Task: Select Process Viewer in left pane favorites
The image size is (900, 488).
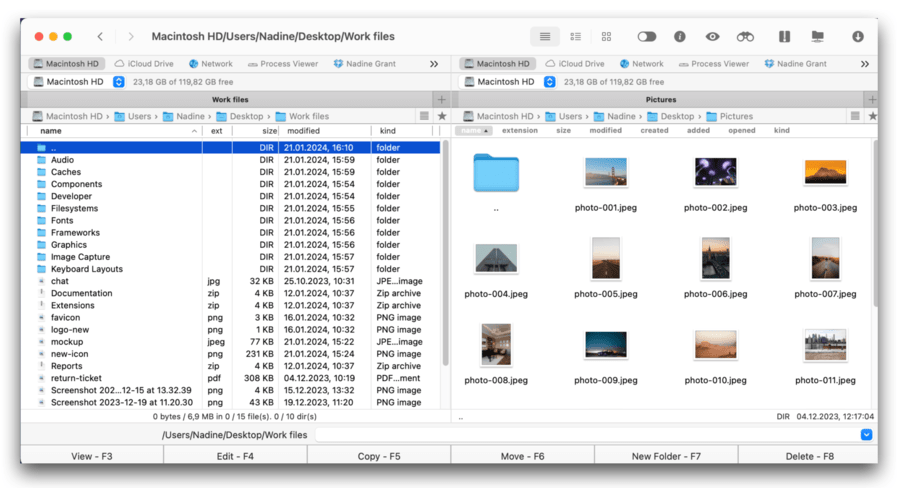Action: (x=283, y=64)
